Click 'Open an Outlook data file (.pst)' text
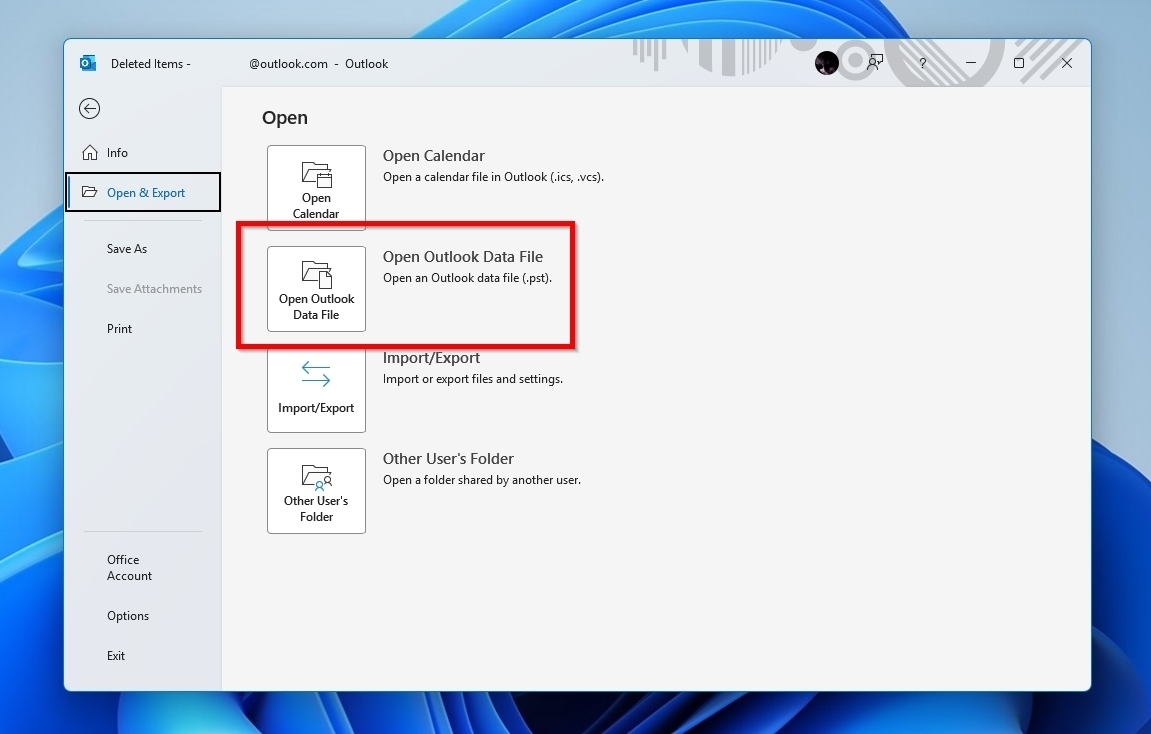 click(468, 278)
